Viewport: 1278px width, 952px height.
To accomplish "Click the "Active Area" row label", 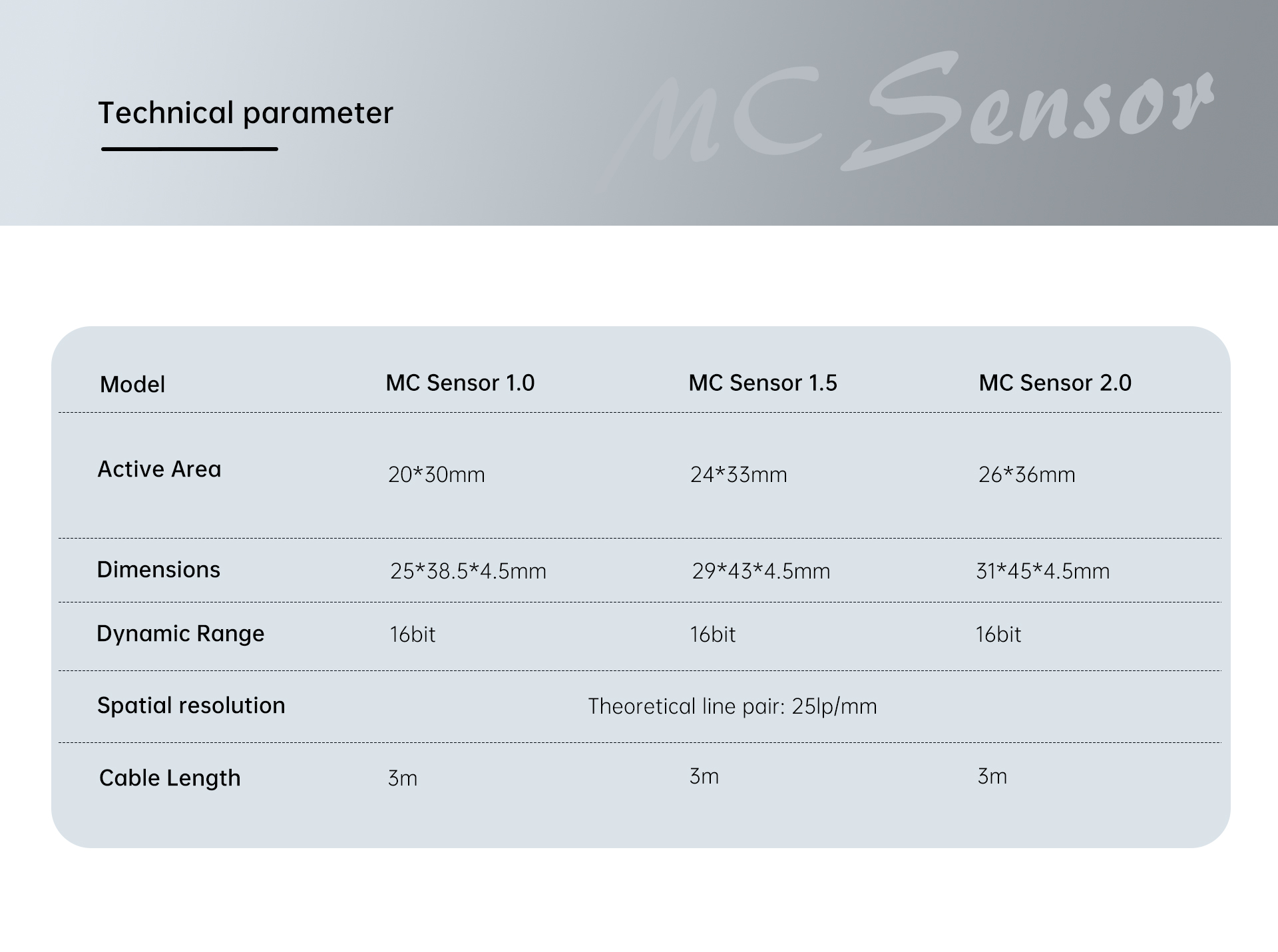I will 159,469.
